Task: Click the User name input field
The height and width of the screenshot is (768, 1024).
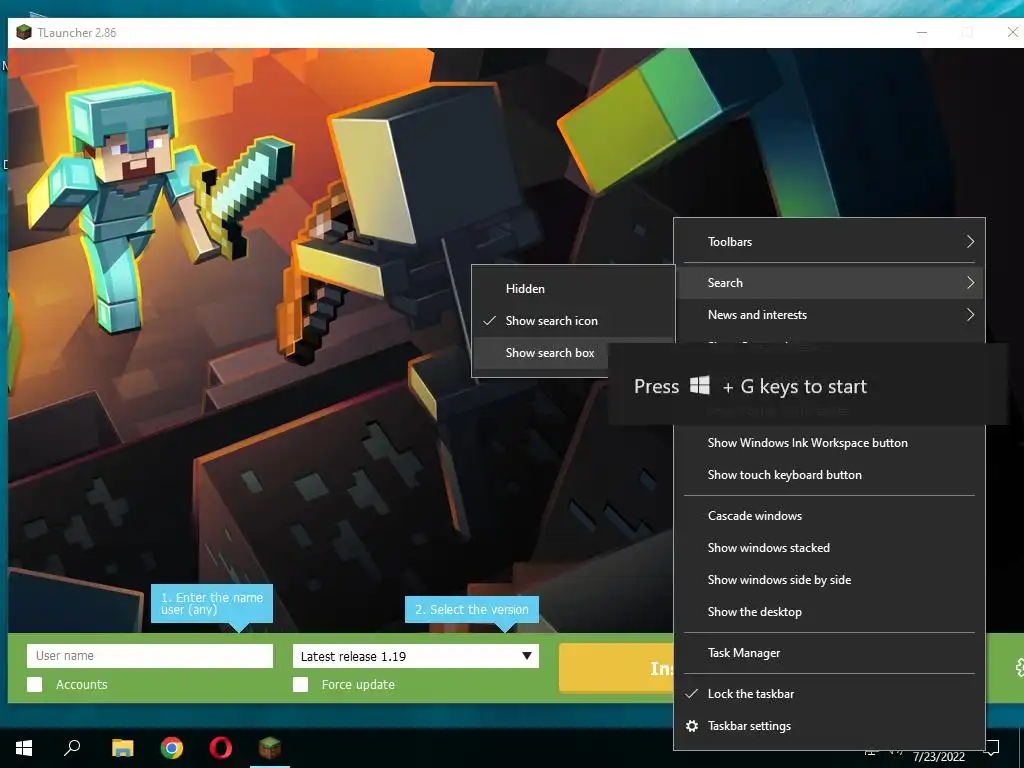Action: click(x=150, y=656)
